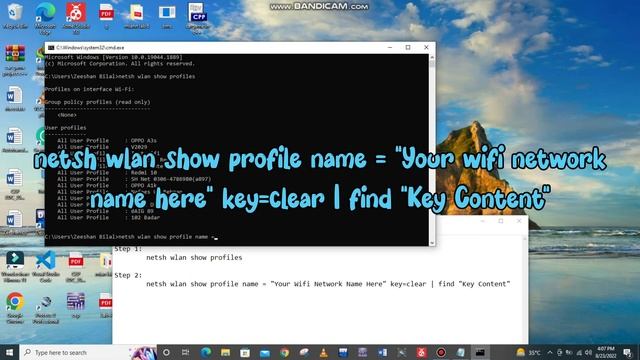Minimize the Command Prompt window
This screenshot has width=640, height=360.
coord(390,48)
